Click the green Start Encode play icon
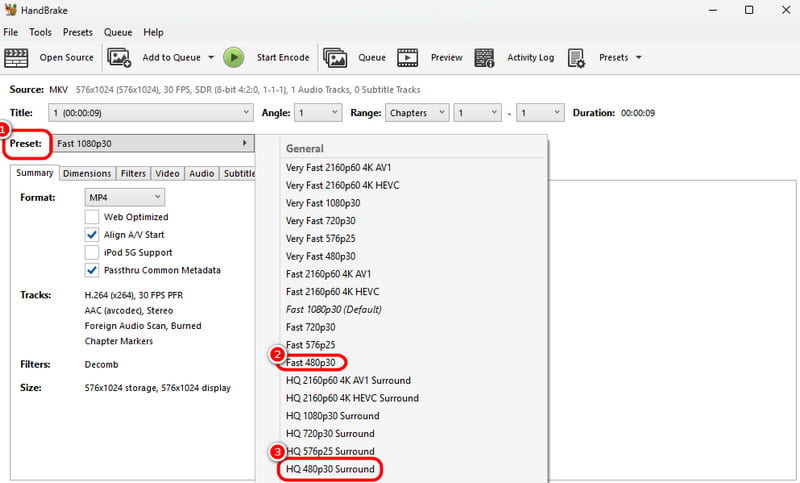This screenshot has height=483, width=800. coord(234,58)
